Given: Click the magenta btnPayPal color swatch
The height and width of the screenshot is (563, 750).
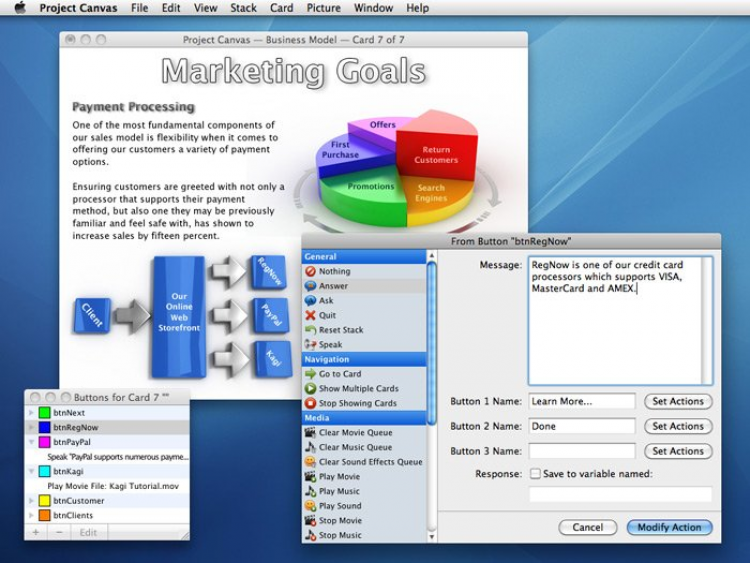Looking at the screenshot, I should click(44, 442).
